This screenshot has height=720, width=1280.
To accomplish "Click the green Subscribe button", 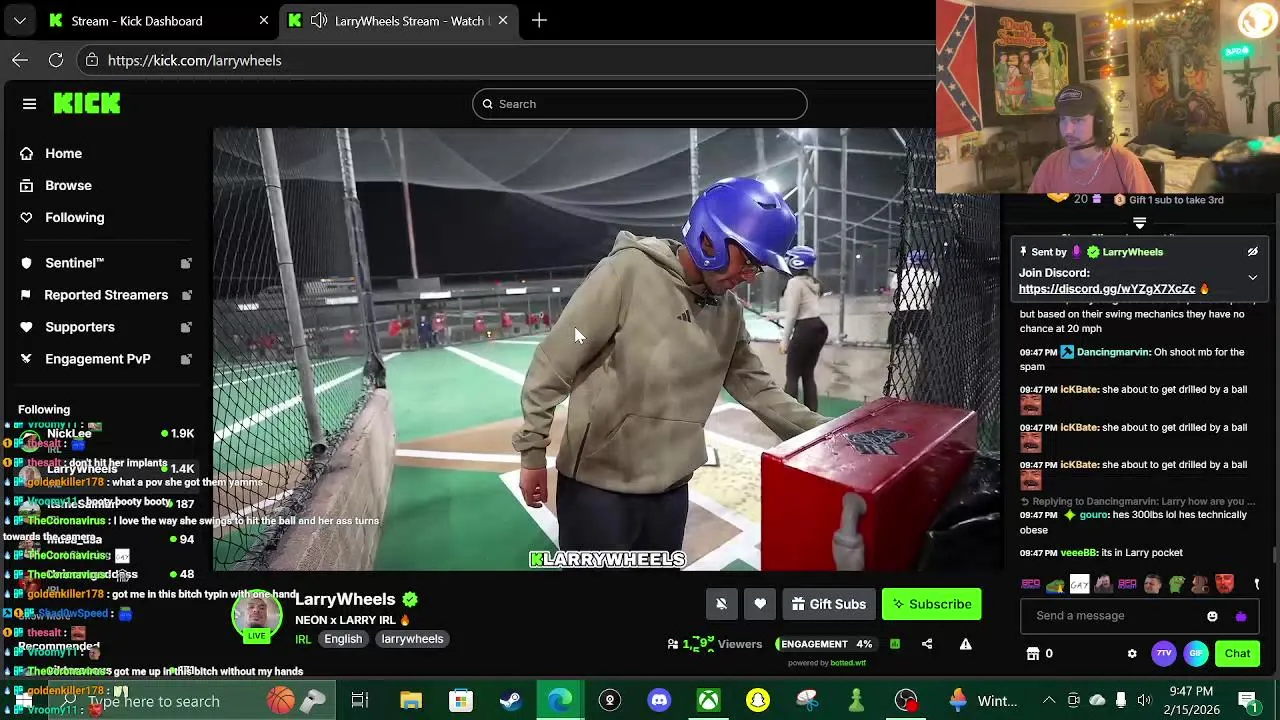I will point(931,604).
